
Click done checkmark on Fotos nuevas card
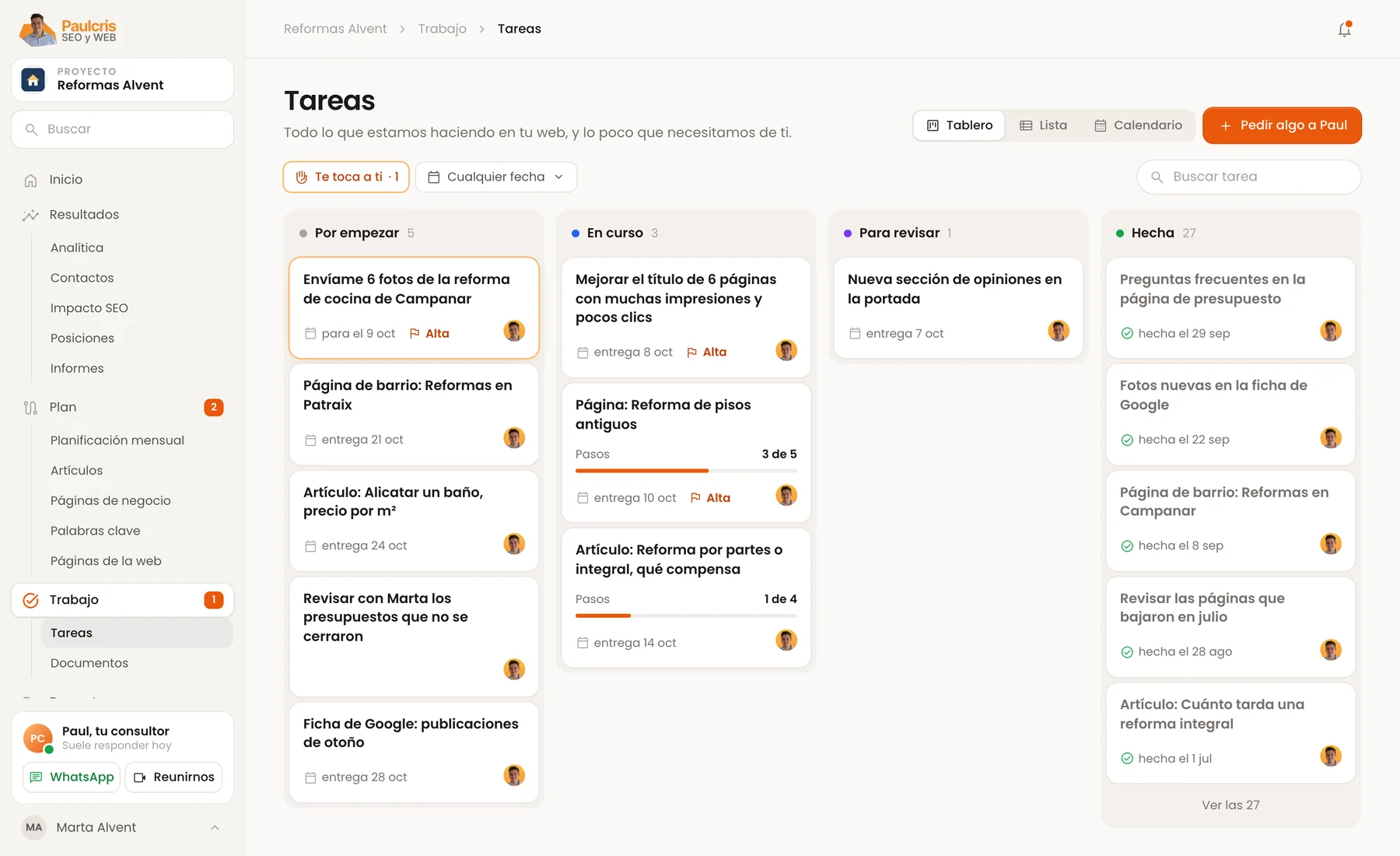tap(1127, 440)
